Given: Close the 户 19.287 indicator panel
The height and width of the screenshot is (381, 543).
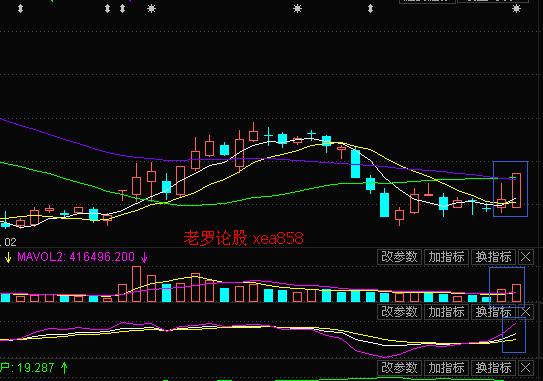Looking at the screenshot, I should [x=525, y=367].
